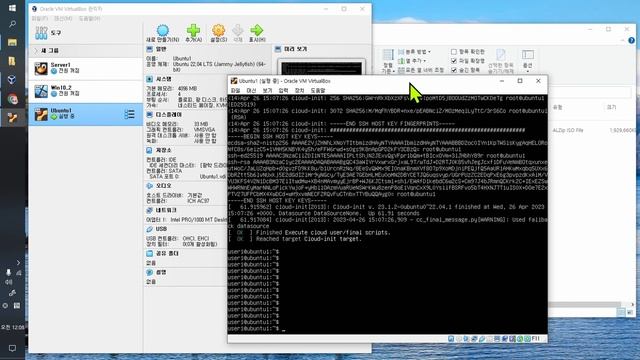Image resolution: width=640 pixels, height=360 pixels.
Task: Collapse the Explorer ribbon arrow
Action: pos(622,40)
